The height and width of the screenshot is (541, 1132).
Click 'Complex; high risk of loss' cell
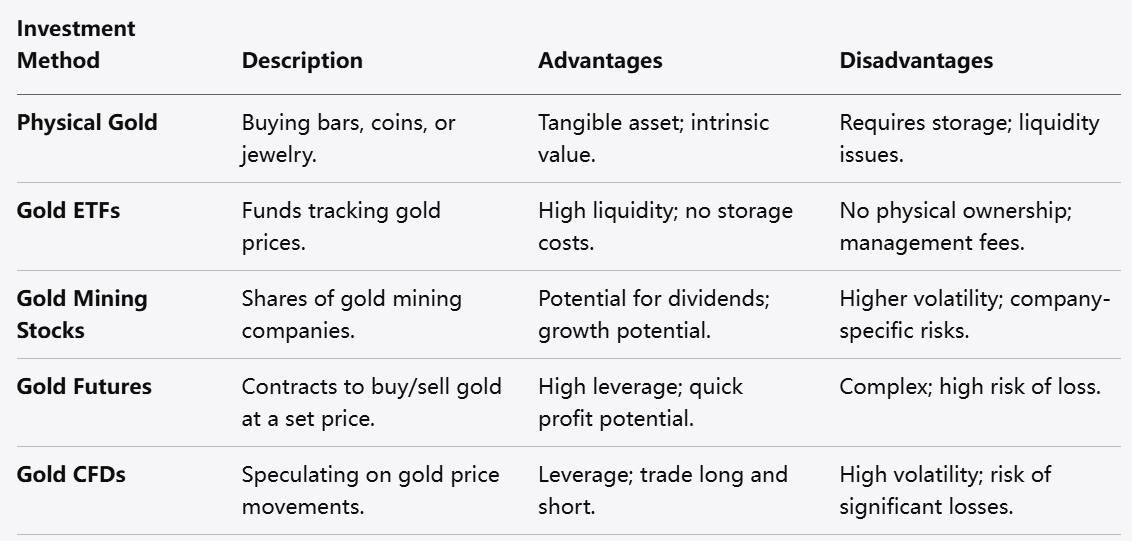tap(970, 387)
